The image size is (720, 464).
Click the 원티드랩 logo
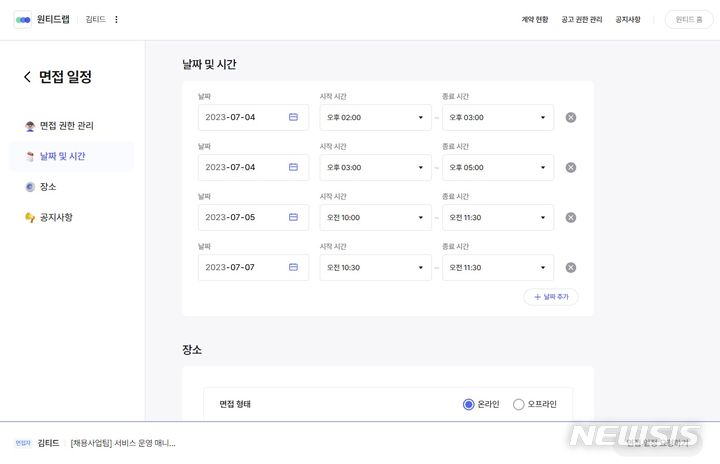[38, 19]
